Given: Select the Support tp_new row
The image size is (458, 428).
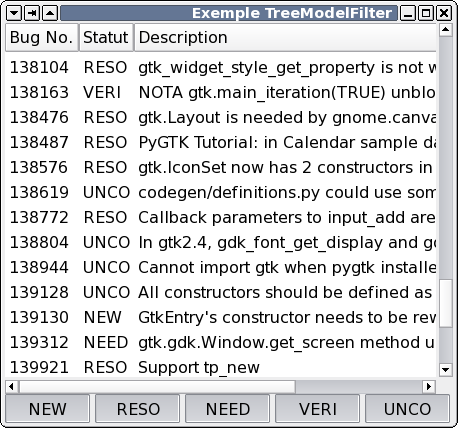Looking at the screenshot, I should pyautogui.click(x=221, y=367).
